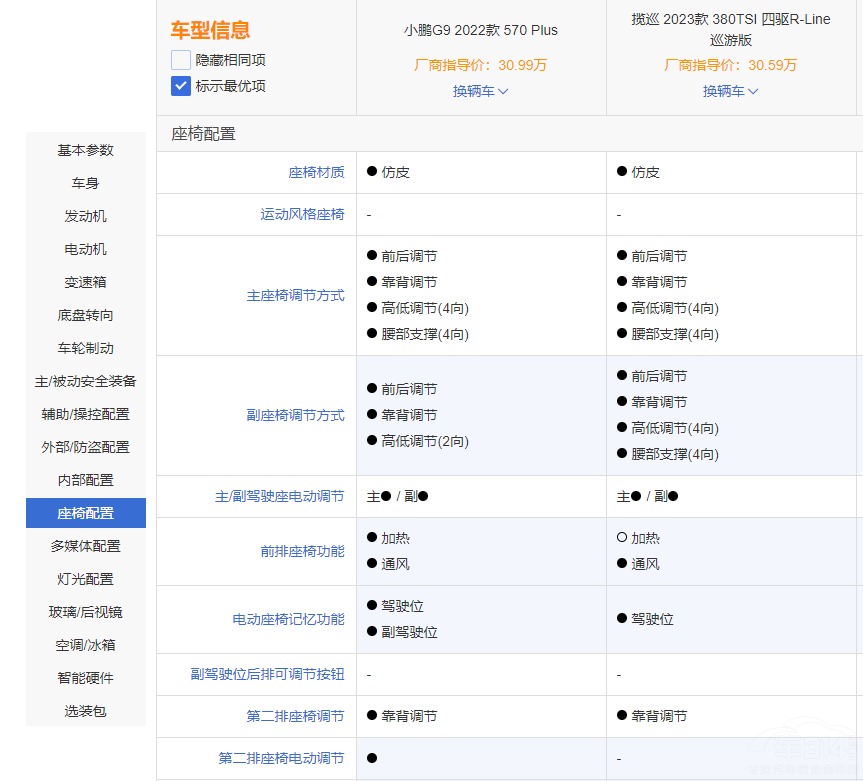The width and height of the screenshot is (863, 781).
Task: Open the 运动风格座椅 parameter link
Action: 302,214
